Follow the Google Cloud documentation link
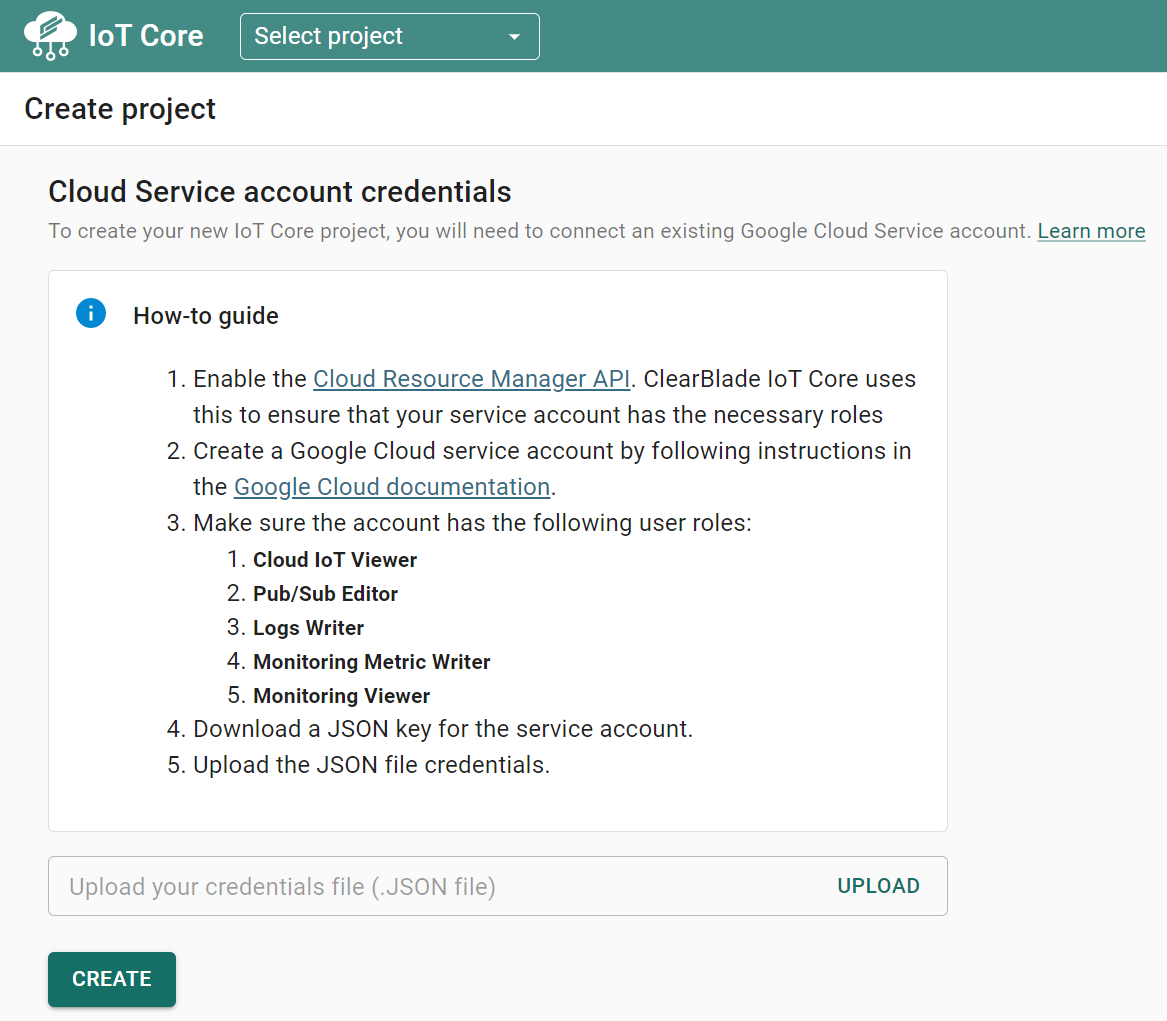1167x1021 pixels. tap(391, 487)
